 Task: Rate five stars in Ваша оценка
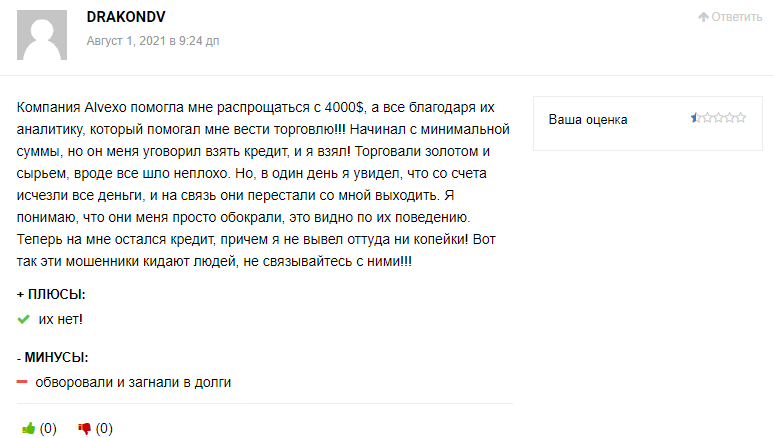[x=740, y=118]
